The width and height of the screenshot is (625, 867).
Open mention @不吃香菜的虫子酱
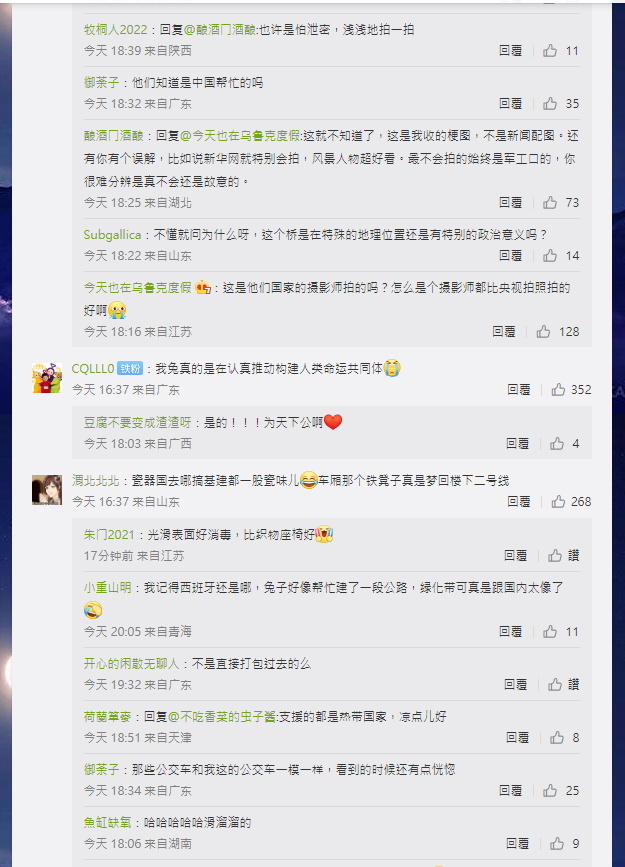coord(222,717)
